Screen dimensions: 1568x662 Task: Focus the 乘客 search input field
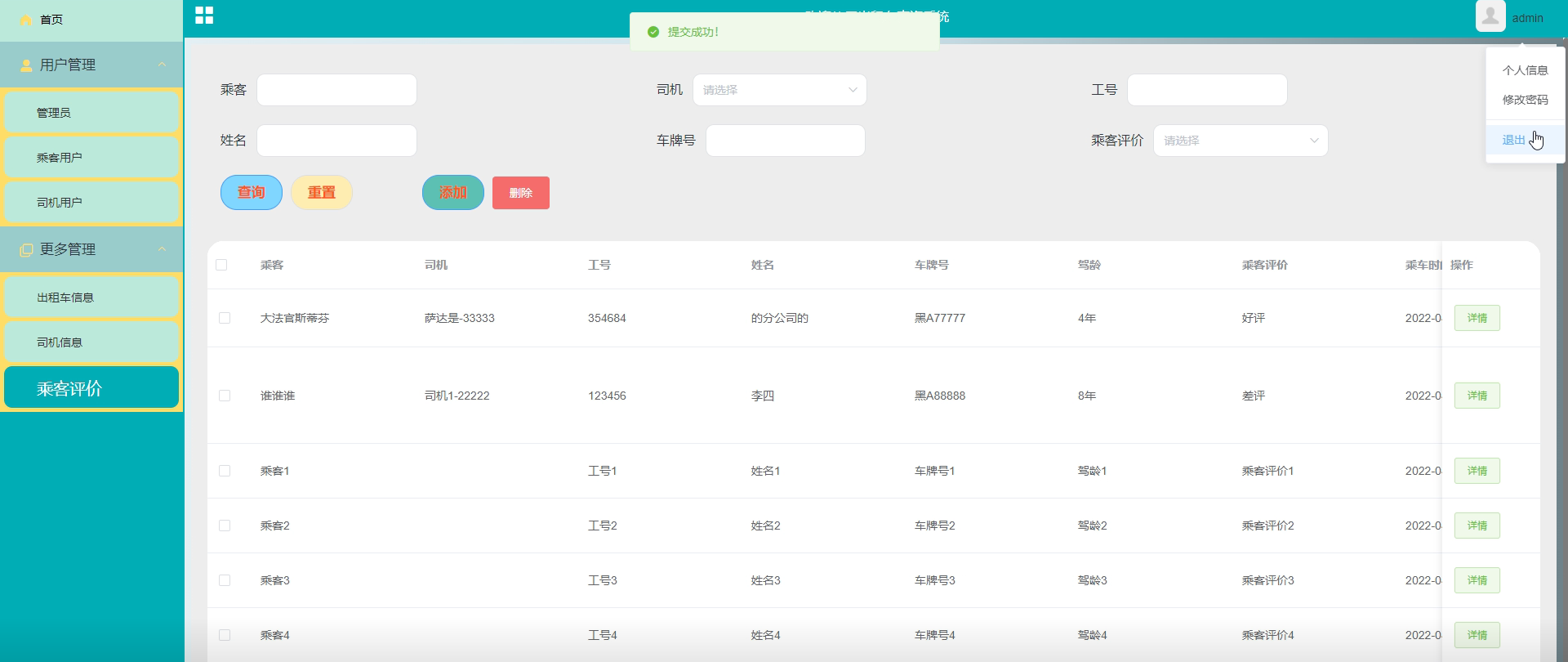click(x=337, y=90)
